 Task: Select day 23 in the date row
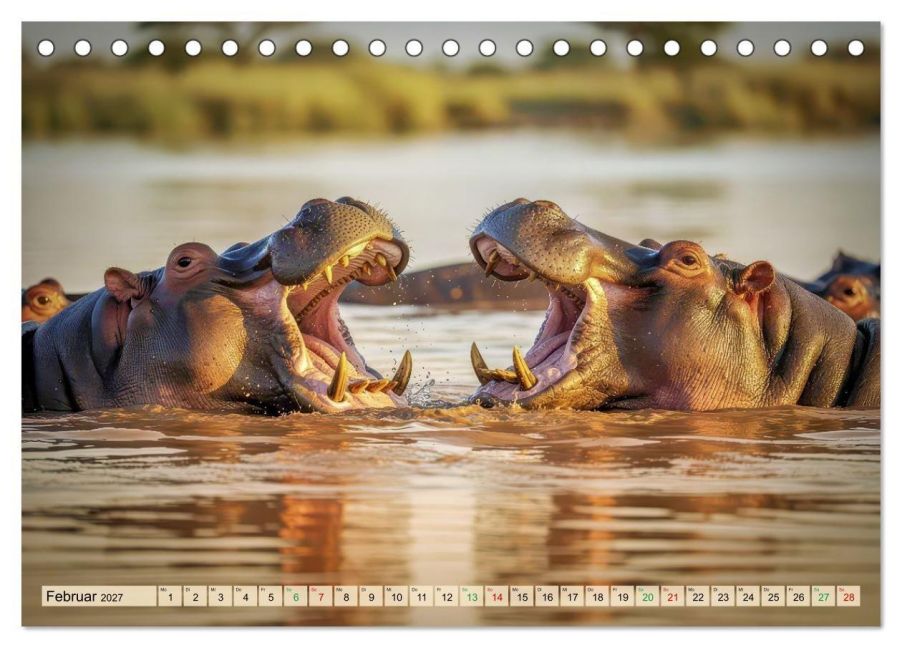point(723,596)
